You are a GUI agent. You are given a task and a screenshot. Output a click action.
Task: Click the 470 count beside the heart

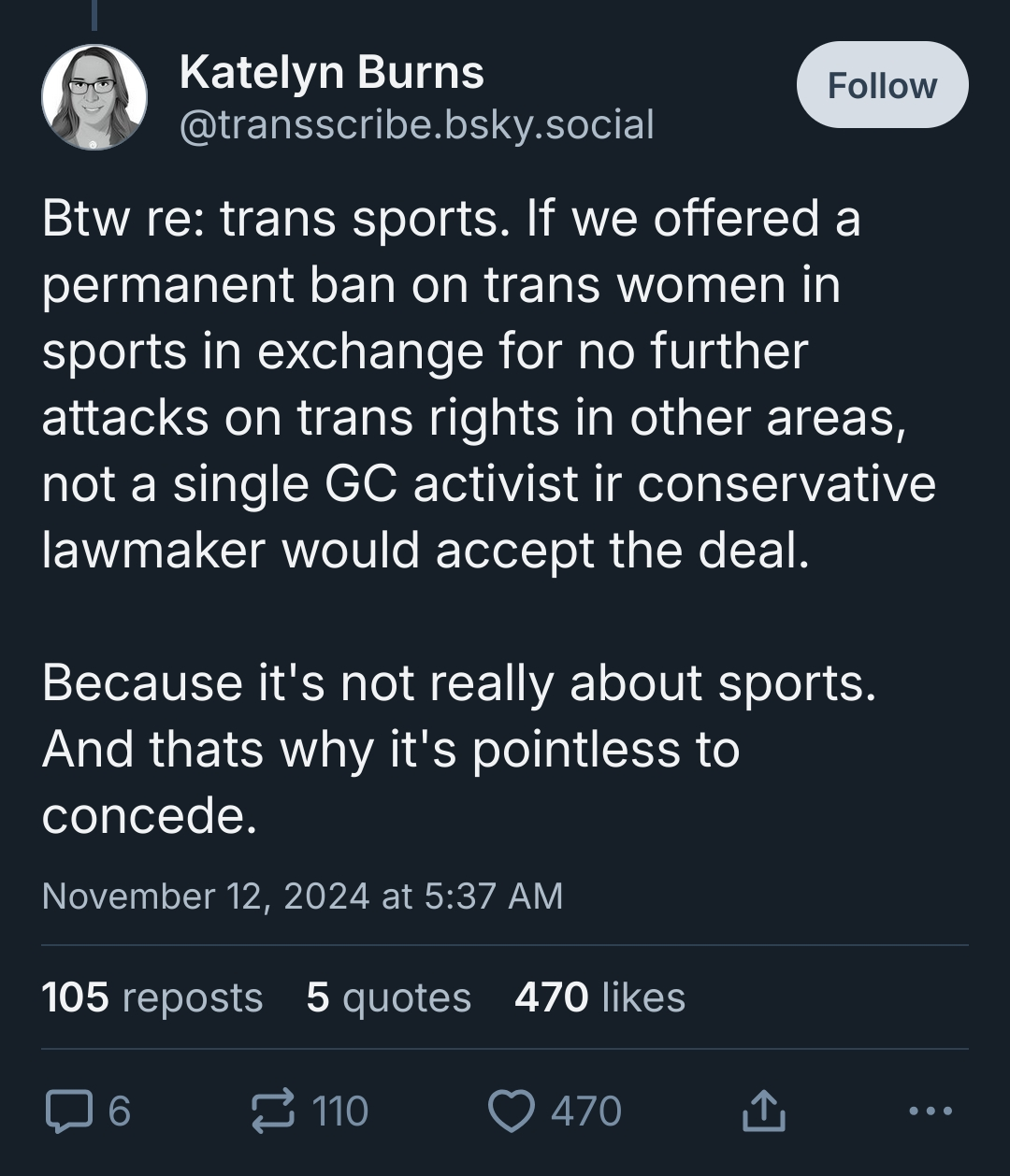585,1111
